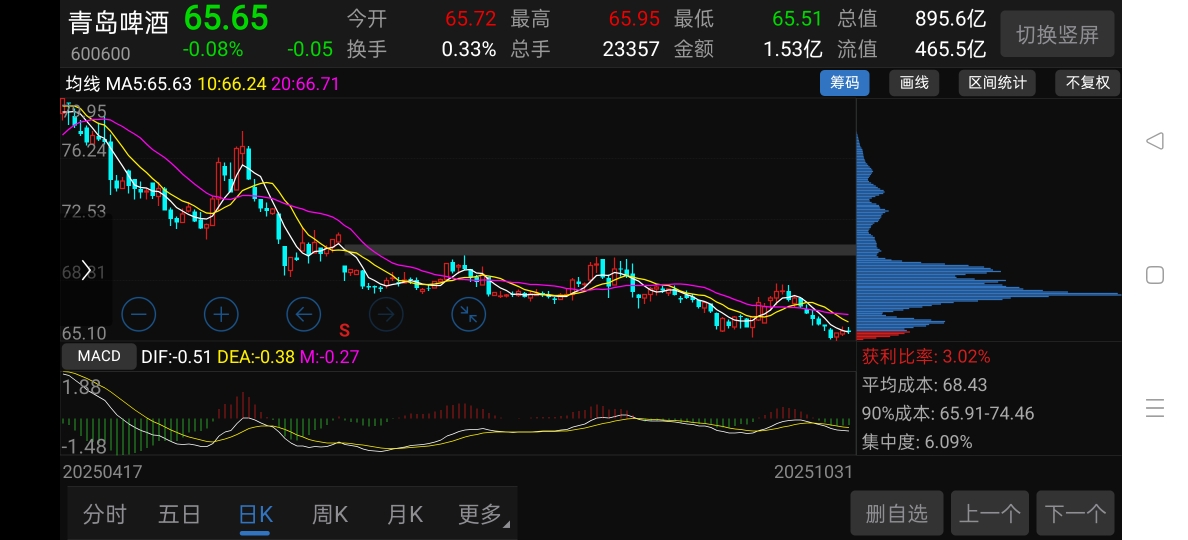Tap the 最高 value 65.95
This screenshot has height=540, width=1188.
pyautogui.click(x=634, y=19)
